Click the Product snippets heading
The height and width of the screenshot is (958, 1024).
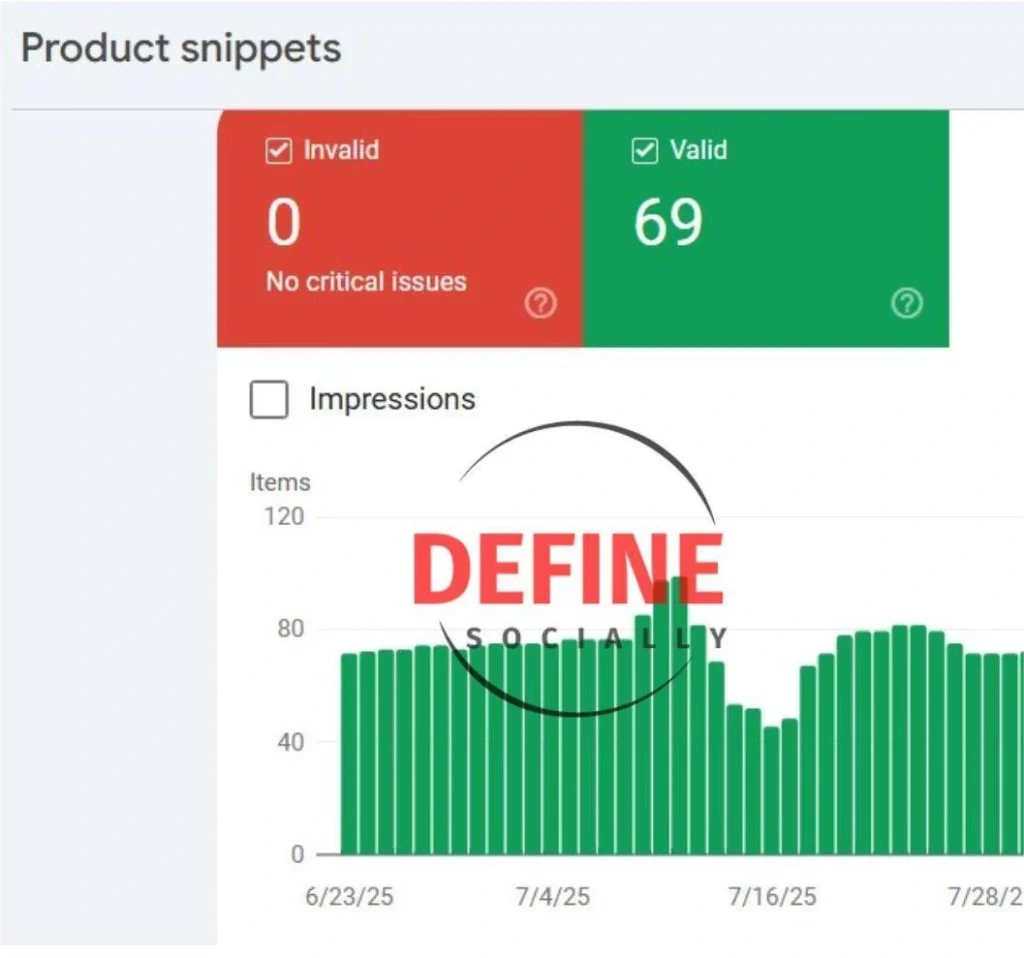tap(181, 49)
